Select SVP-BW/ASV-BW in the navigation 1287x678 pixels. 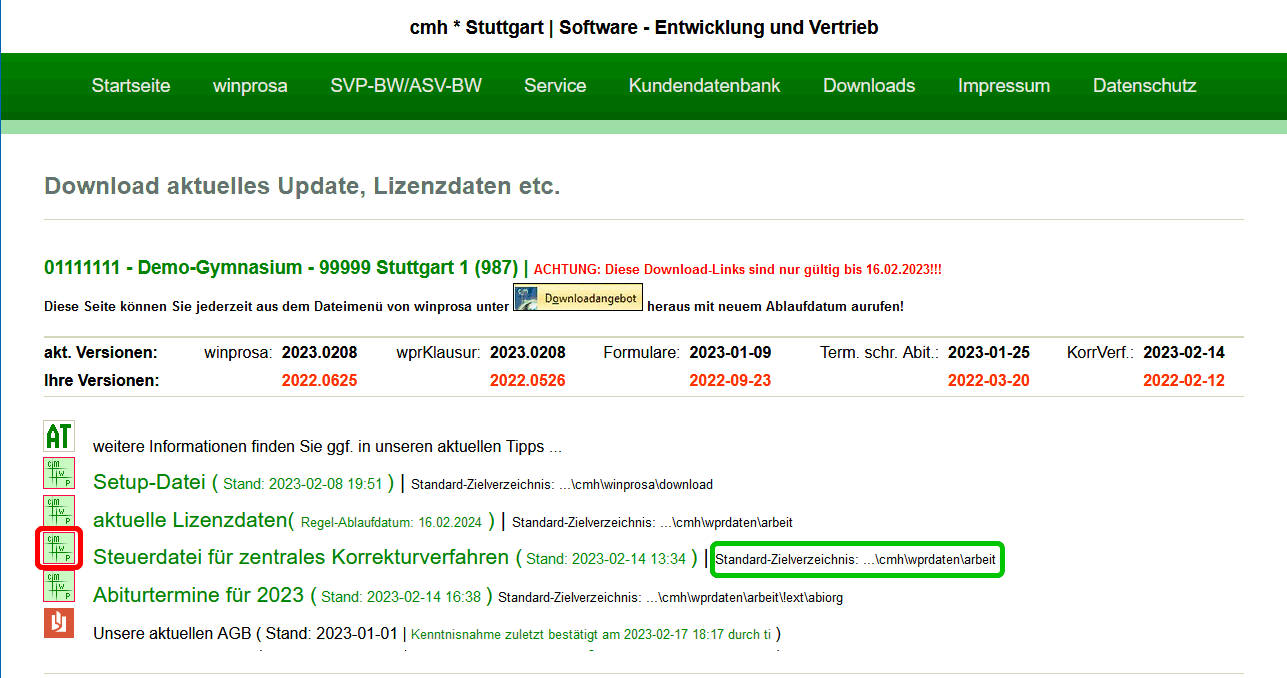coord(406,86)
